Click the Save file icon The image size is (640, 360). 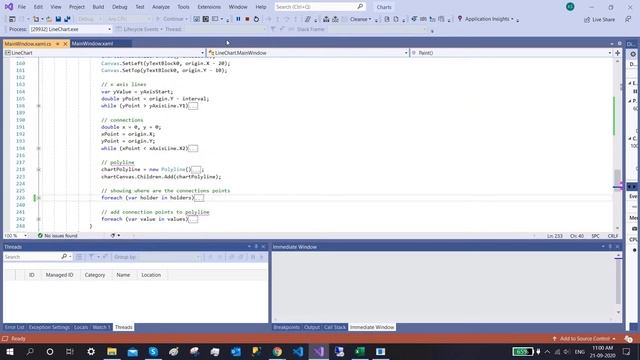click(x=58, y=19)
